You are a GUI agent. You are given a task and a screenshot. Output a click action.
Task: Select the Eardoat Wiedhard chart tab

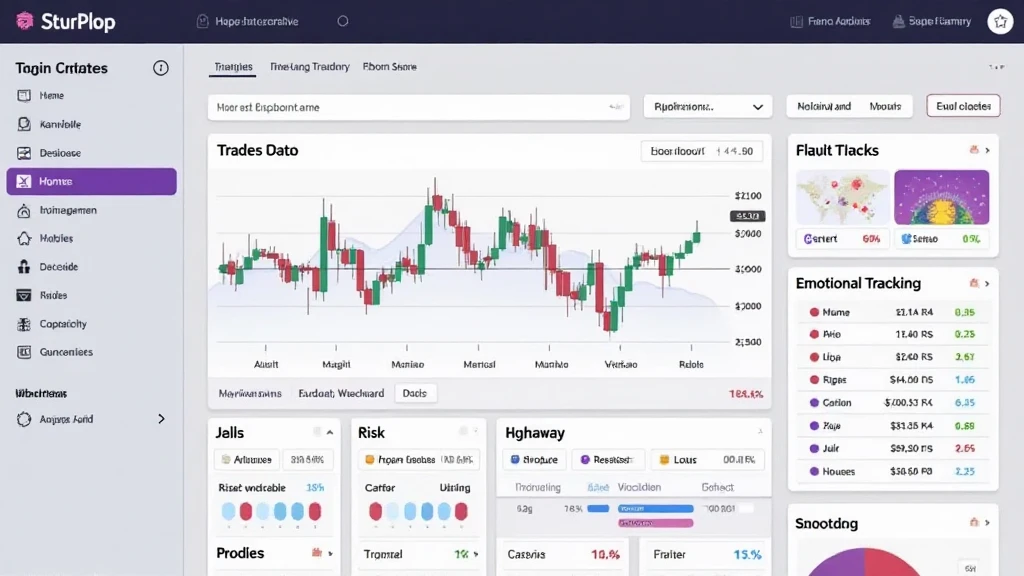tap(341, 393)
